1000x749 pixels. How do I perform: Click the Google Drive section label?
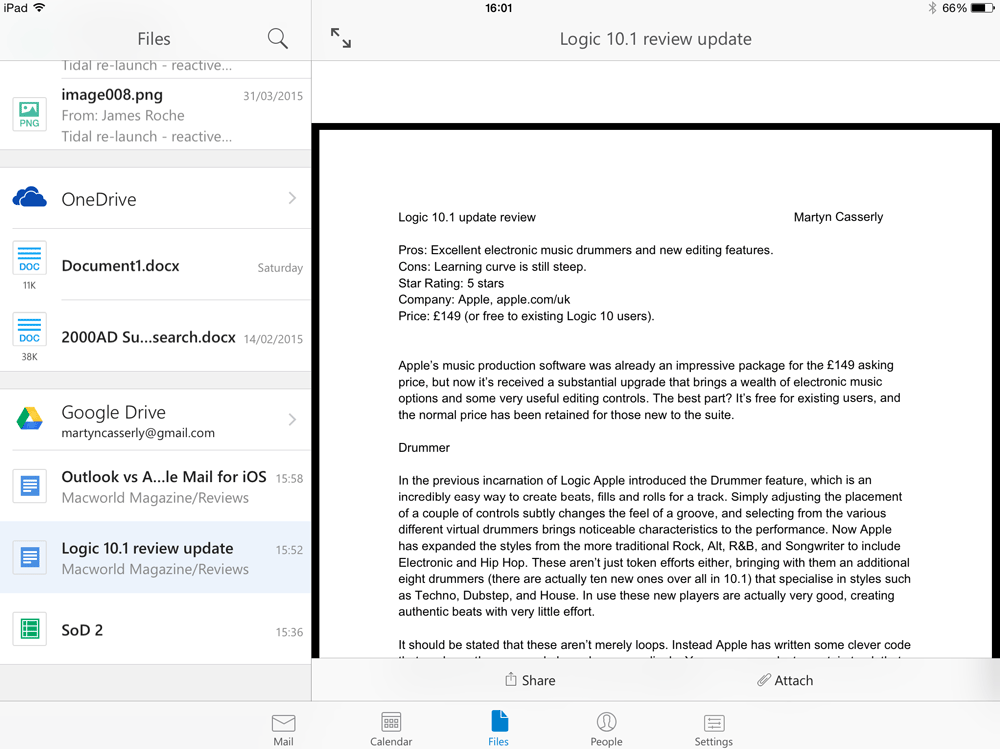click(114, 413)
